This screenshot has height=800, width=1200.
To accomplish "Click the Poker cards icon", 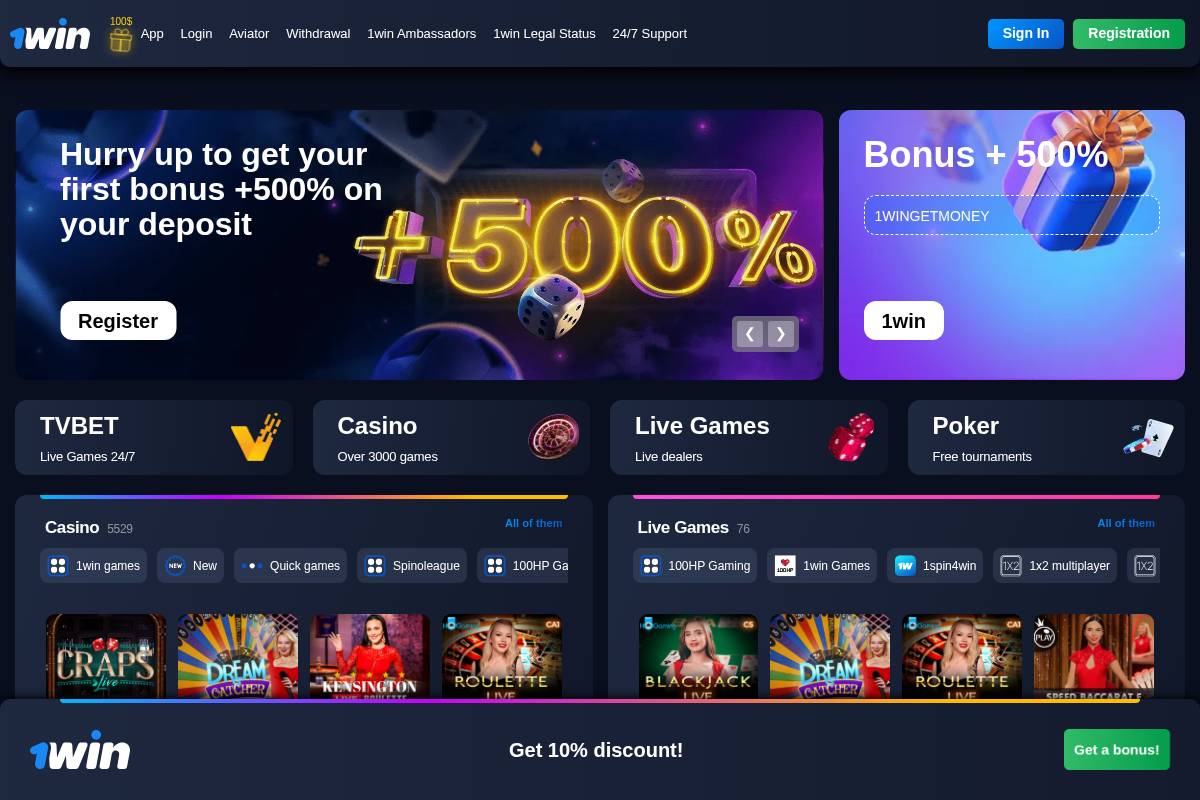I will (x=1148, y=438).
